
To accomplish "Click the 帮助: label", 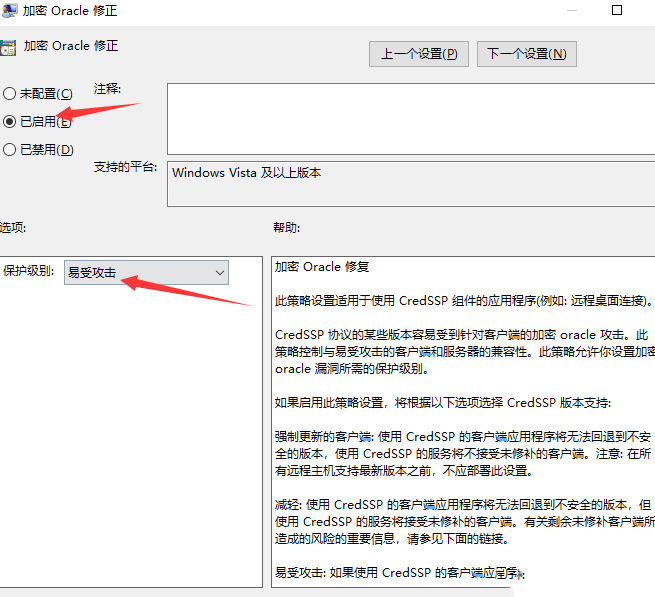I will point(287,228).
